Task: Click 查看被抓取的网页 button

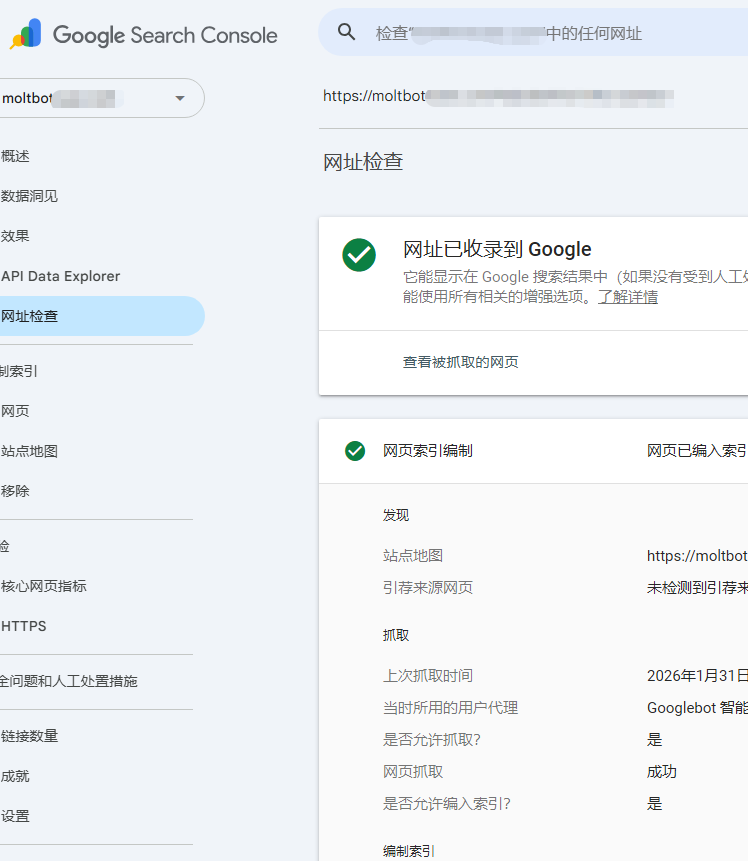Action: coord(461,362)
